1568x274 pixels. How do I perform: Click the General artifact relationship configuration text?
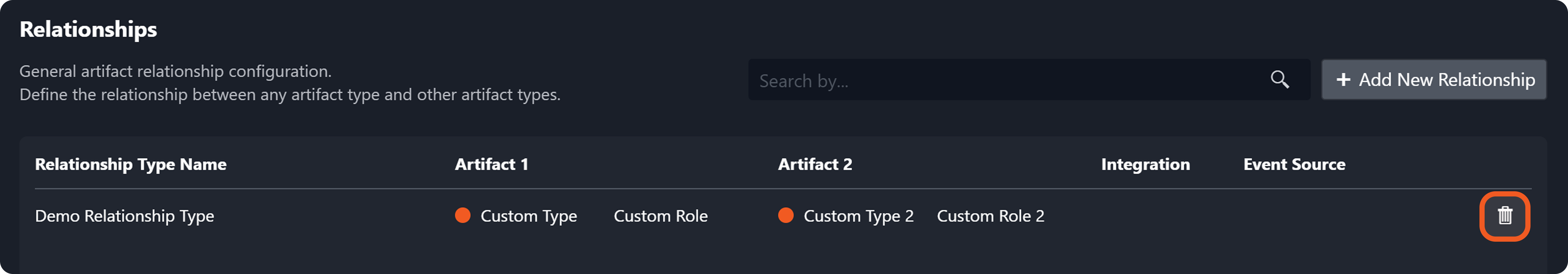tap(175, 71)
